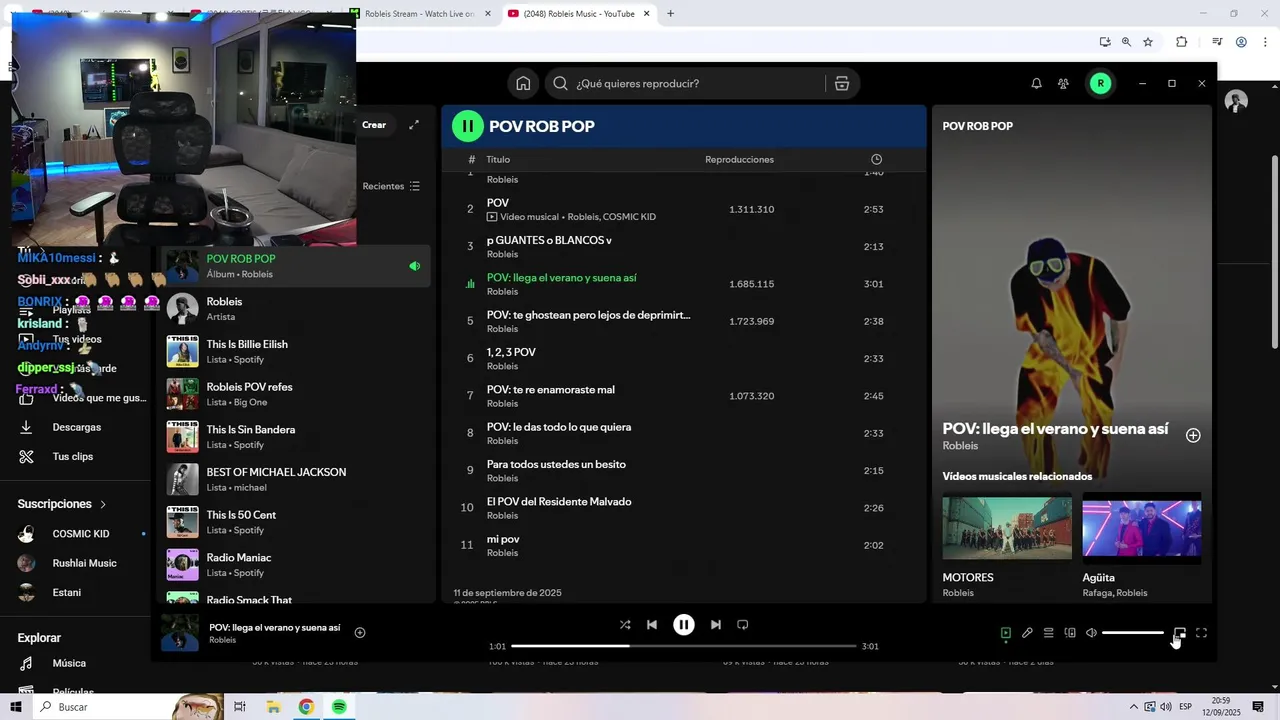Open Robleis artist link in Now Playing panel
The height and width of the screenshot is (720, 1280).
click(x=960, y=446)
